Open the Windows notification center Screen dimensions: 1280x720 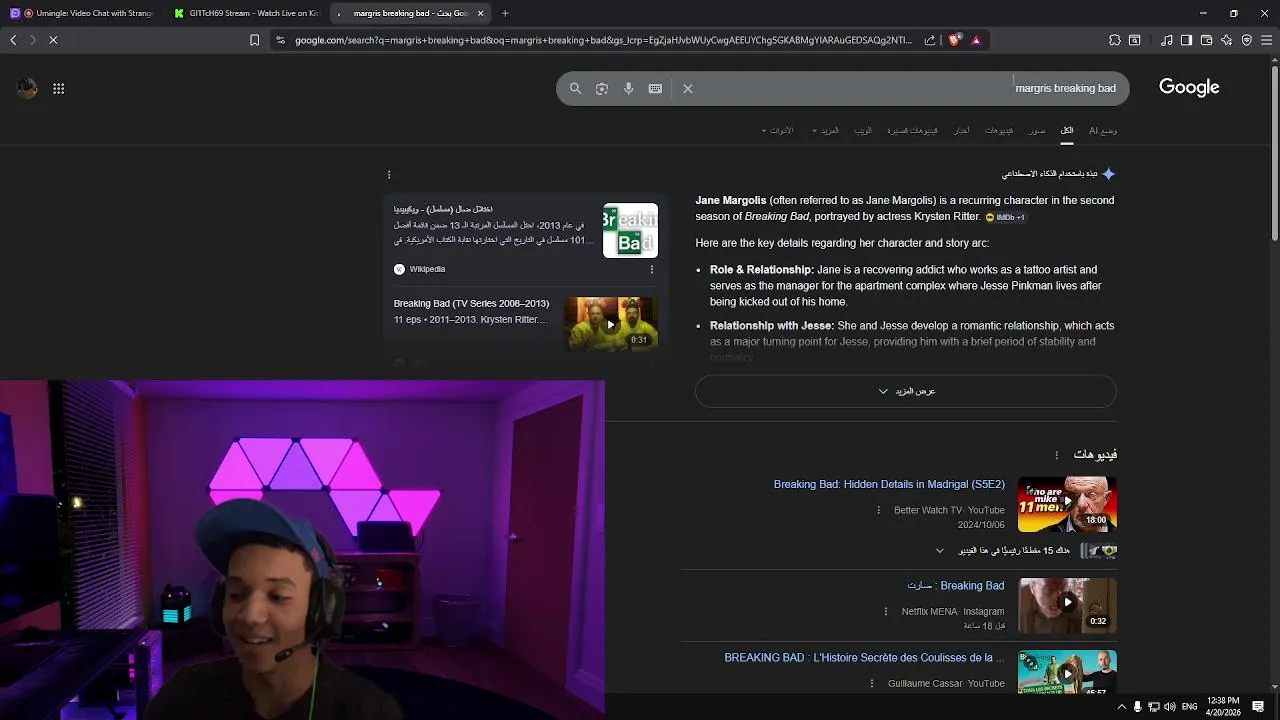click(1258, 707)
